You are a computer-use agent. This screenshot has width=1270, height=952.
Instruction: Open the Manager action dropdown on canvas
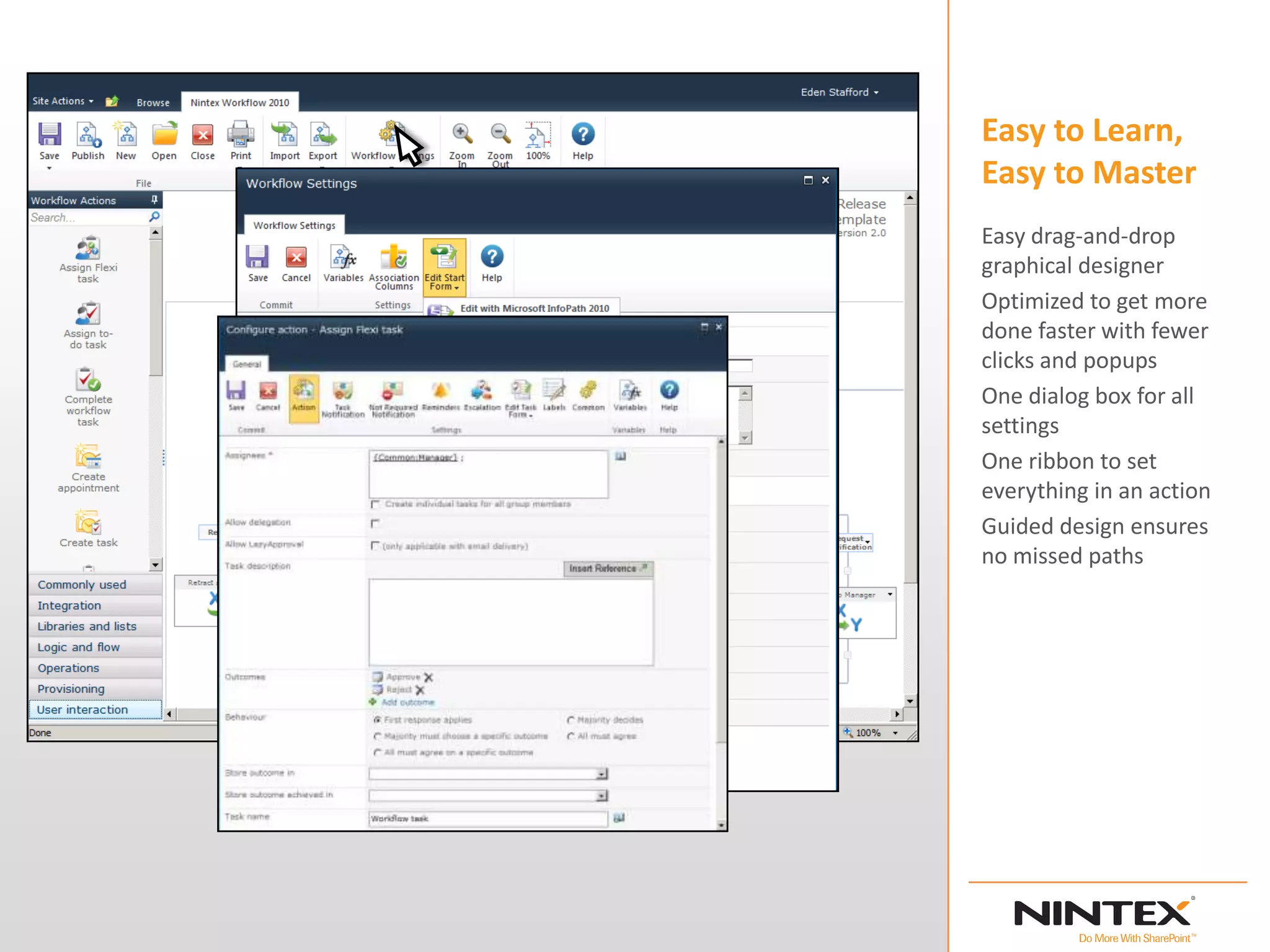890,594
